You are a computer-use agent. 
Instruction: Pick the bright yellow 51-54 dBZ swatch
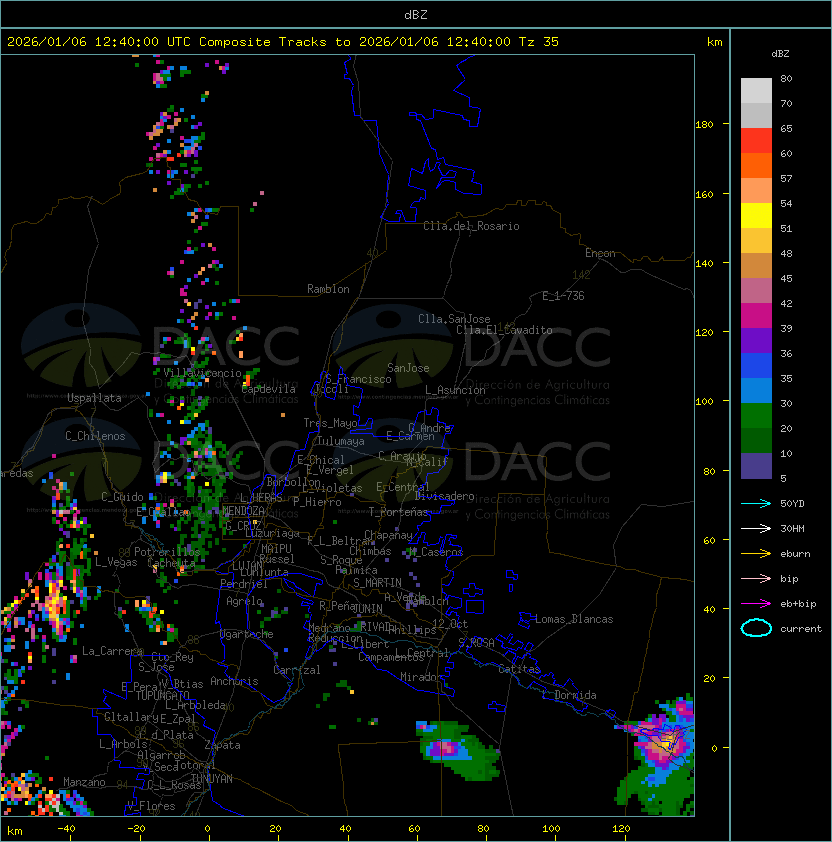pos(756,216)
